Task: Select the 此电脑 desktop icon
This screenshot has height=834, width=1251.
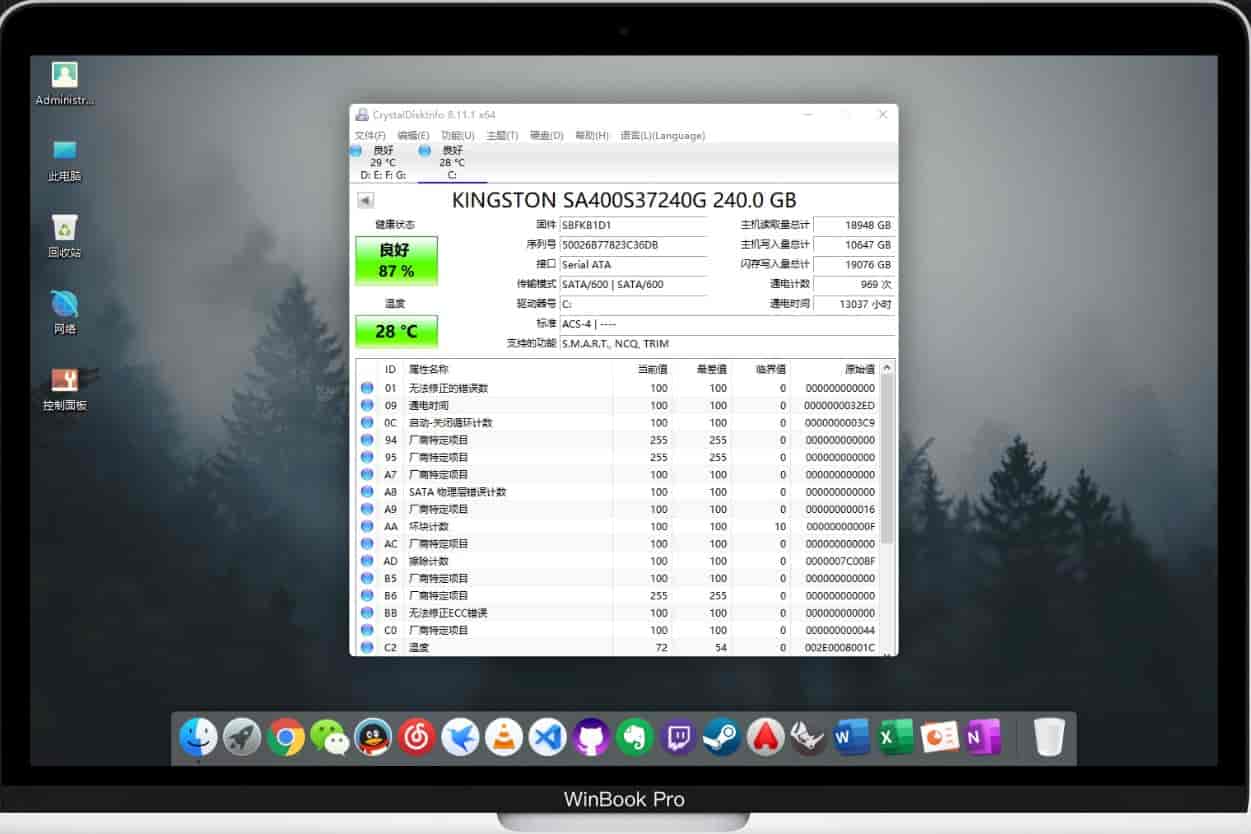Action: click(65, 159)
